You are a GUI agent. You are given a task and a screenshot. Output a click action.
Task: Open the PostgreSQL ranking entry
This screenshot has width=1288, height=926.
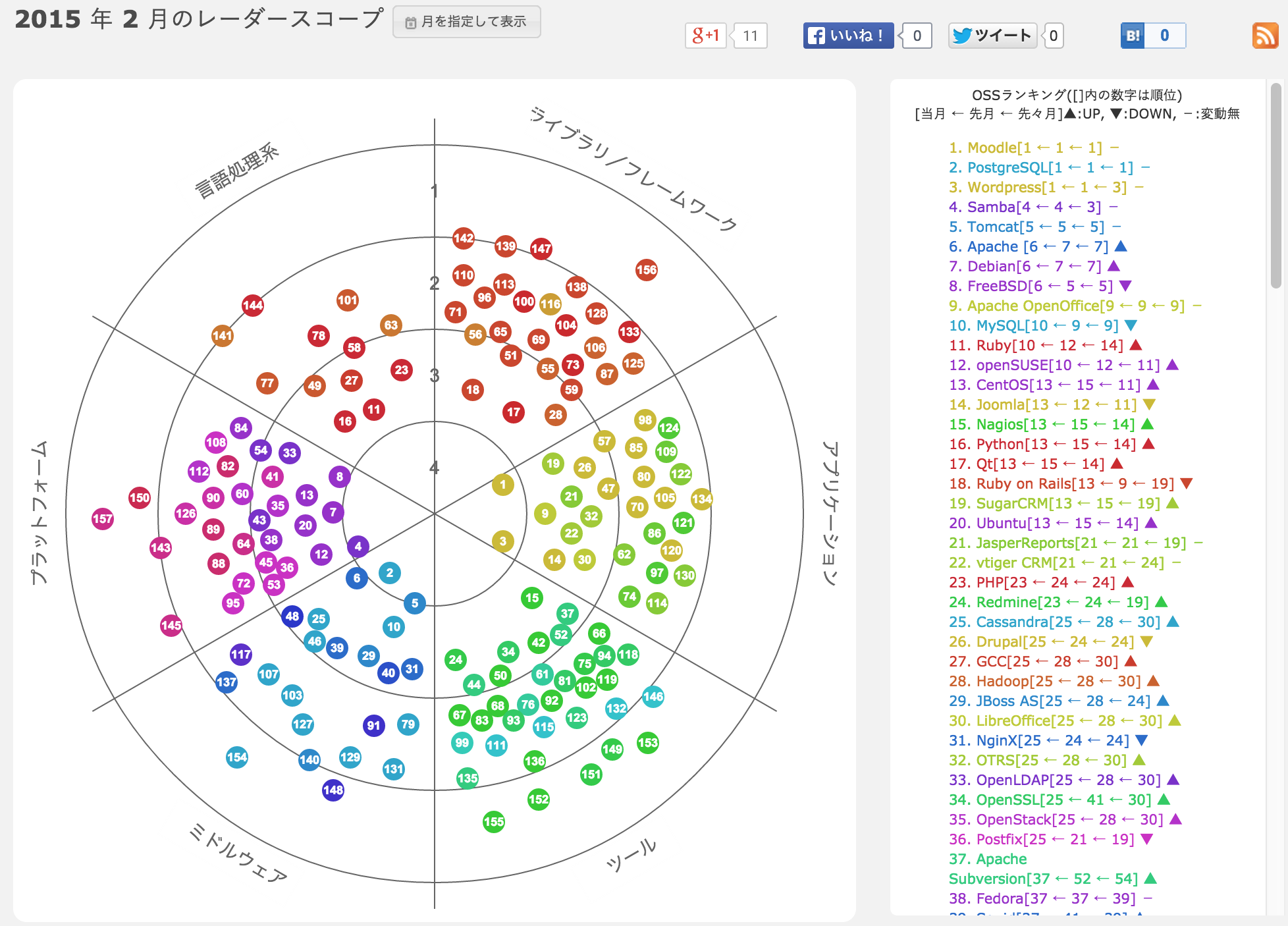(1007, 167)
